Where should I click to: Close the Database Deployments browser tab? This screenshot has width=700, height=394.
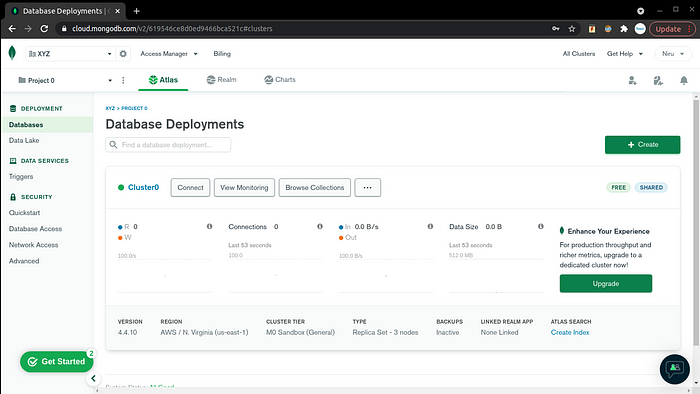(x=117, y=11)
